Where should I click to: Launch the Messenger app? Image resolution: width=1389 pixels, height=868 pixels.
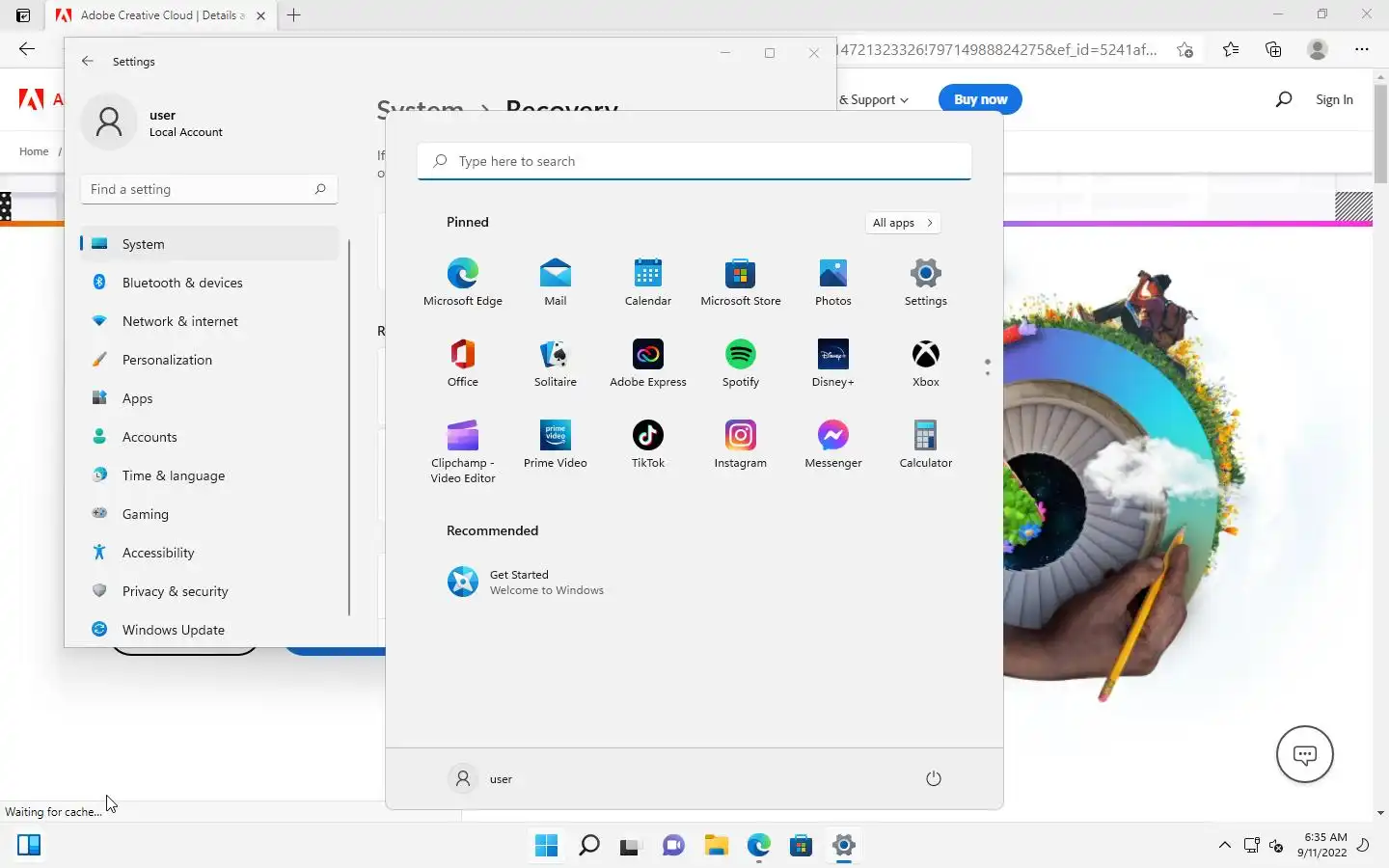tap(833, 444)
